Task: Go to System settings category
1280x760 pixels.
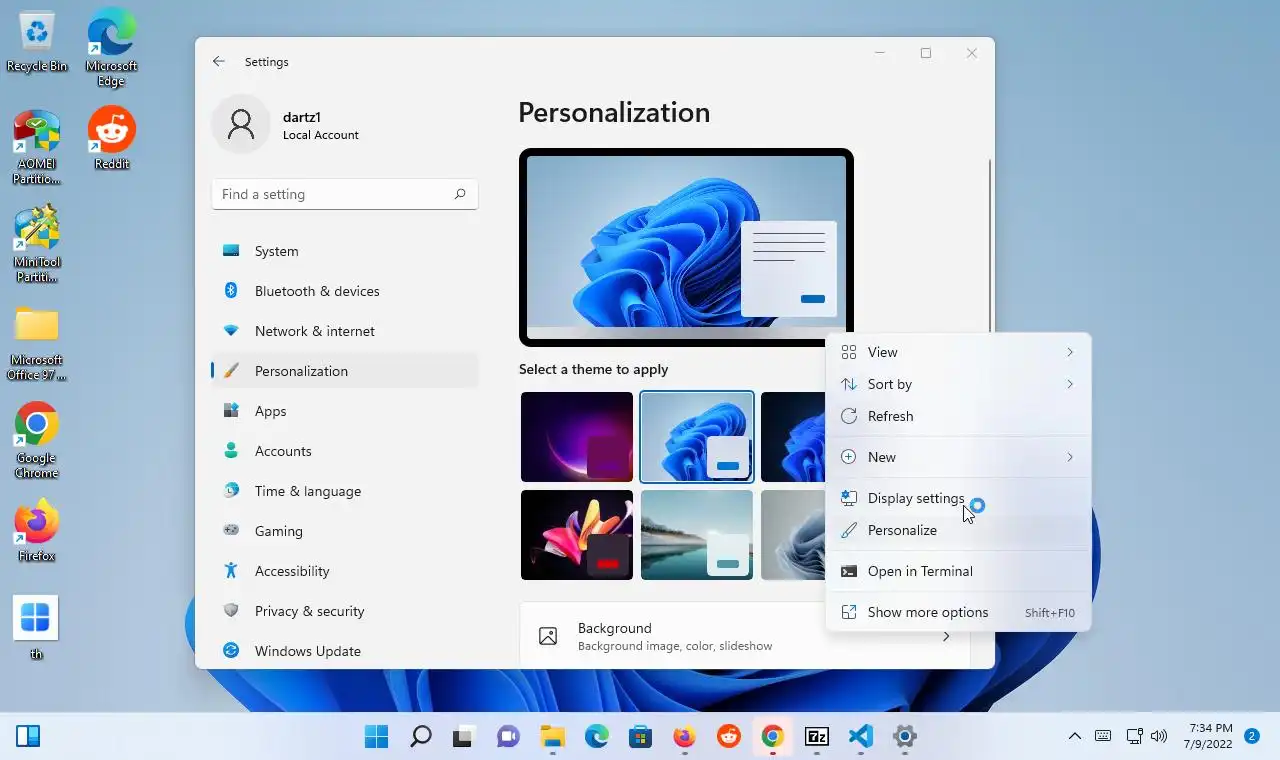Action: [x=345, y=251]
